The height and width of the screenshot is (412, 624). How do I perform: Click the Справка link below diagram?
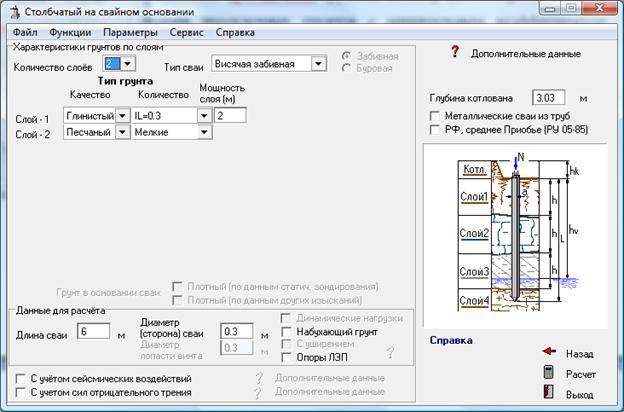click(x=451, y=340)
